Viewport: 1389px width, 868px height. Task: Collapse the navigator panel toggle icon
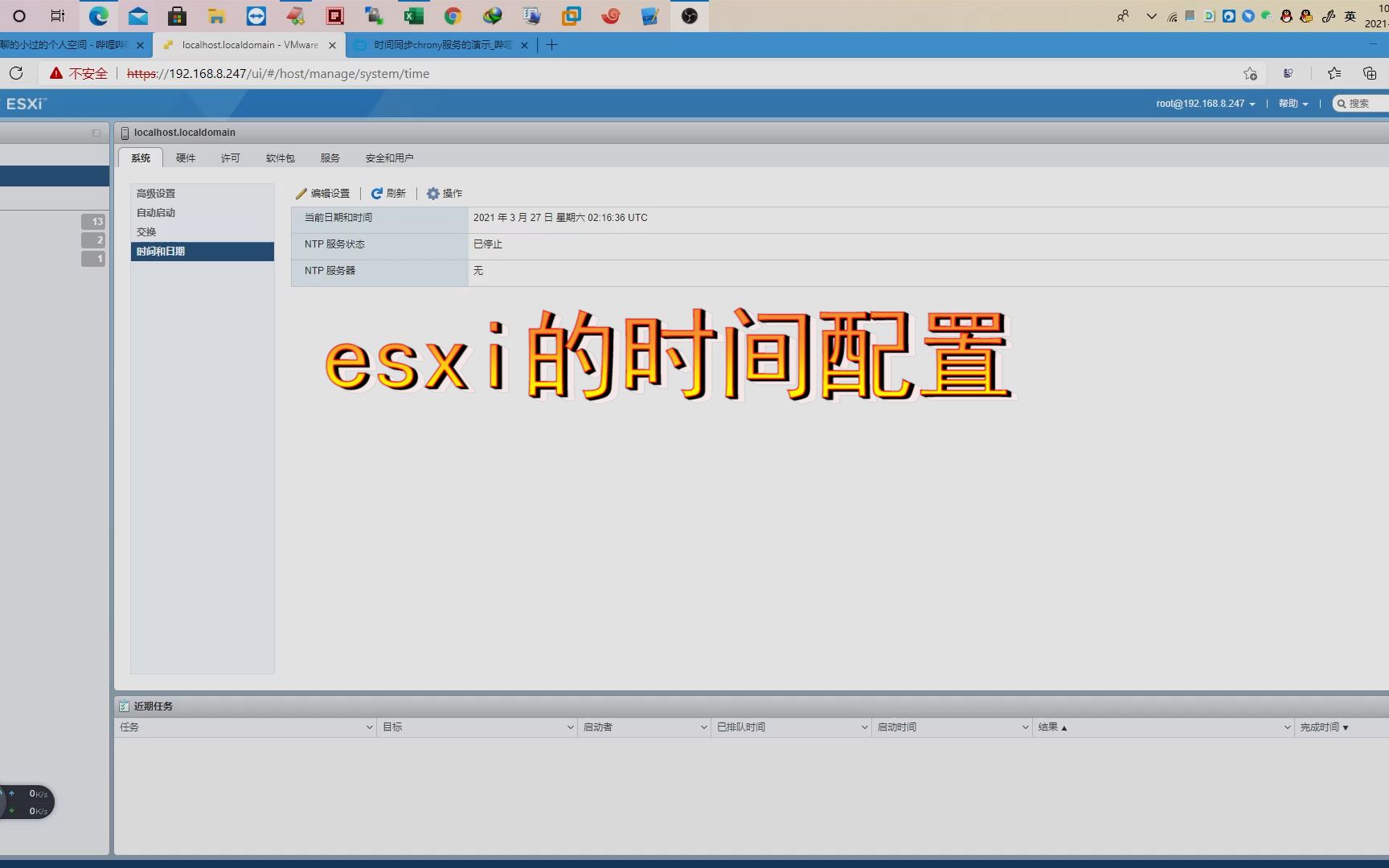96,133
